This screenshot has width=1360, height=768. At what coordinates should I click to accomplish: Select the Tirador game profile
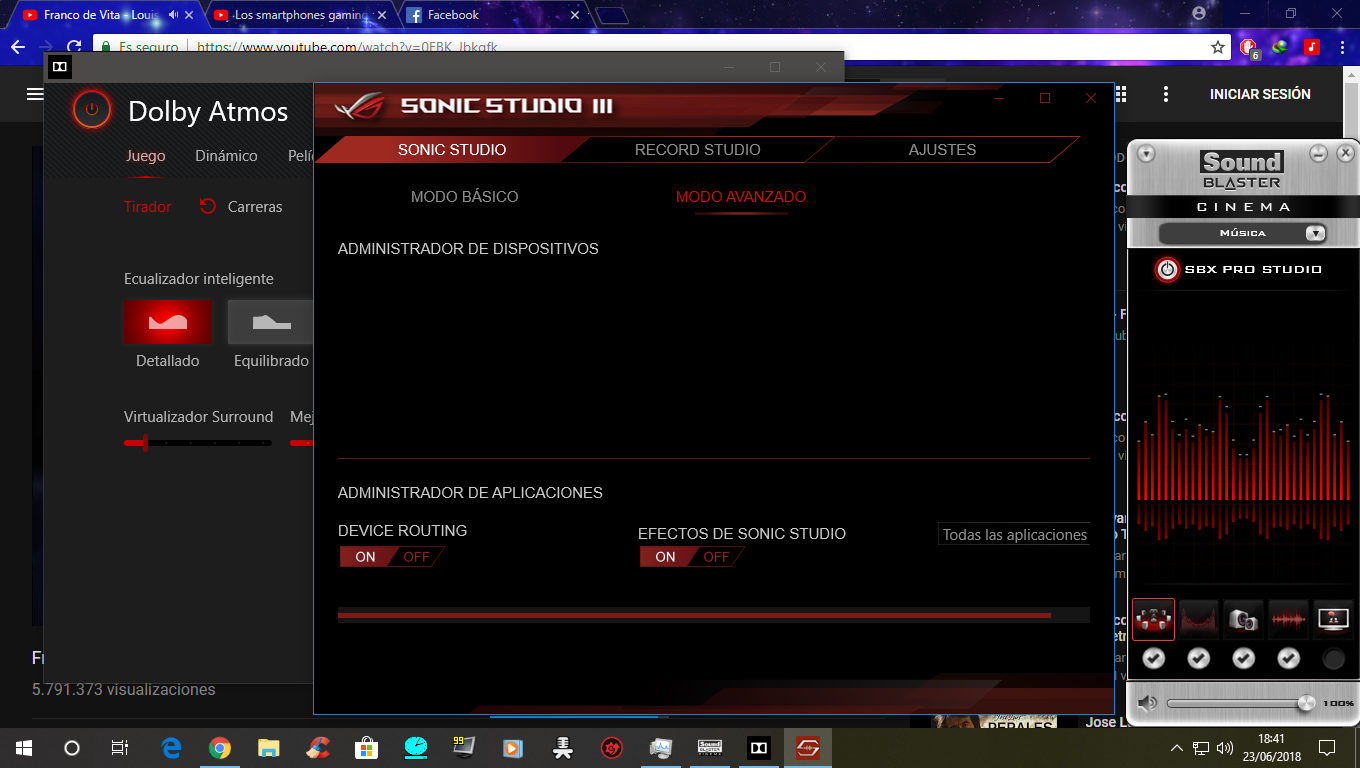coord(148,207)
